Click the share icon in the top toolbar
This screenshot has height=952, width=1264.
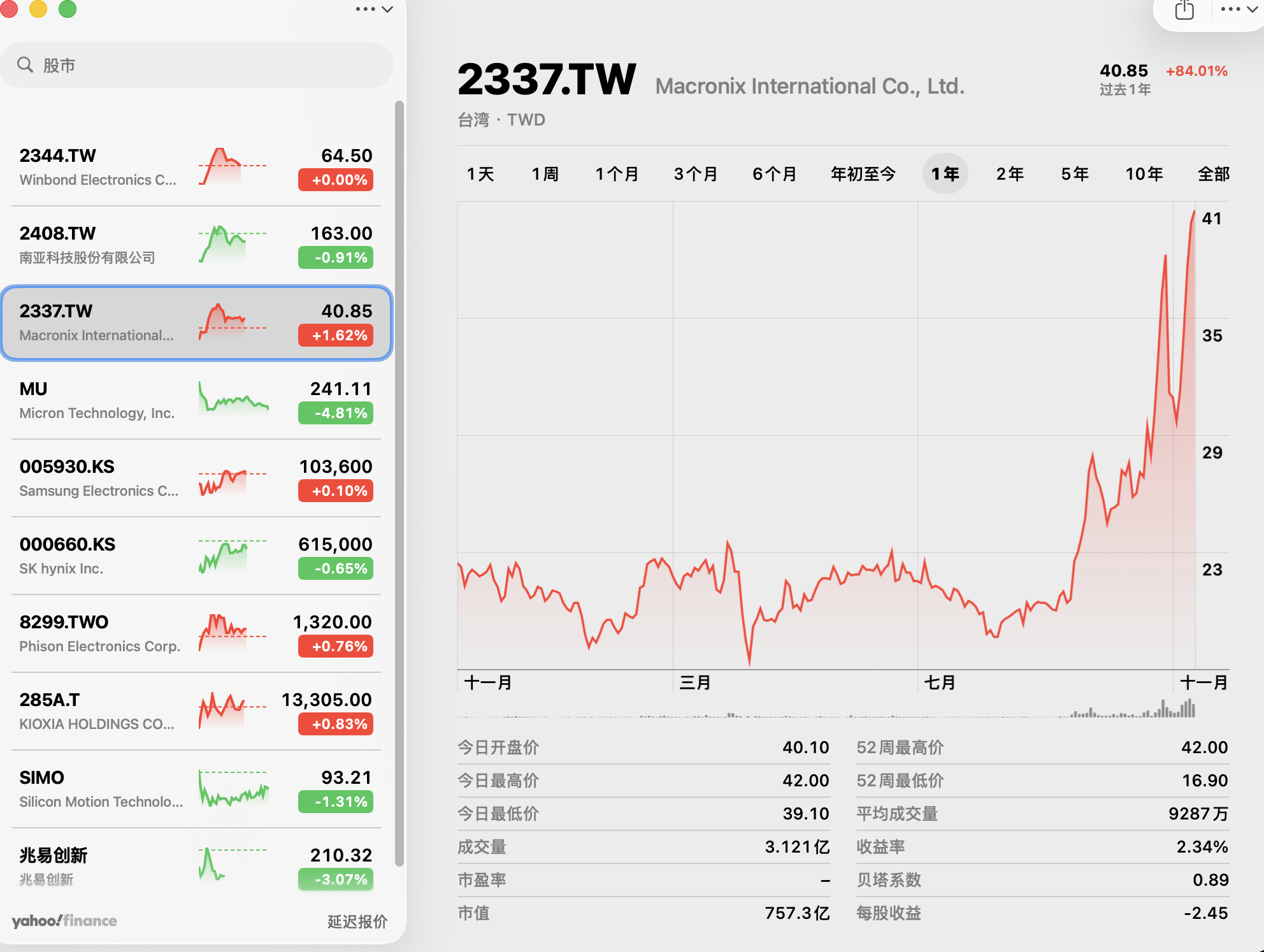(x=1184, y=10)
